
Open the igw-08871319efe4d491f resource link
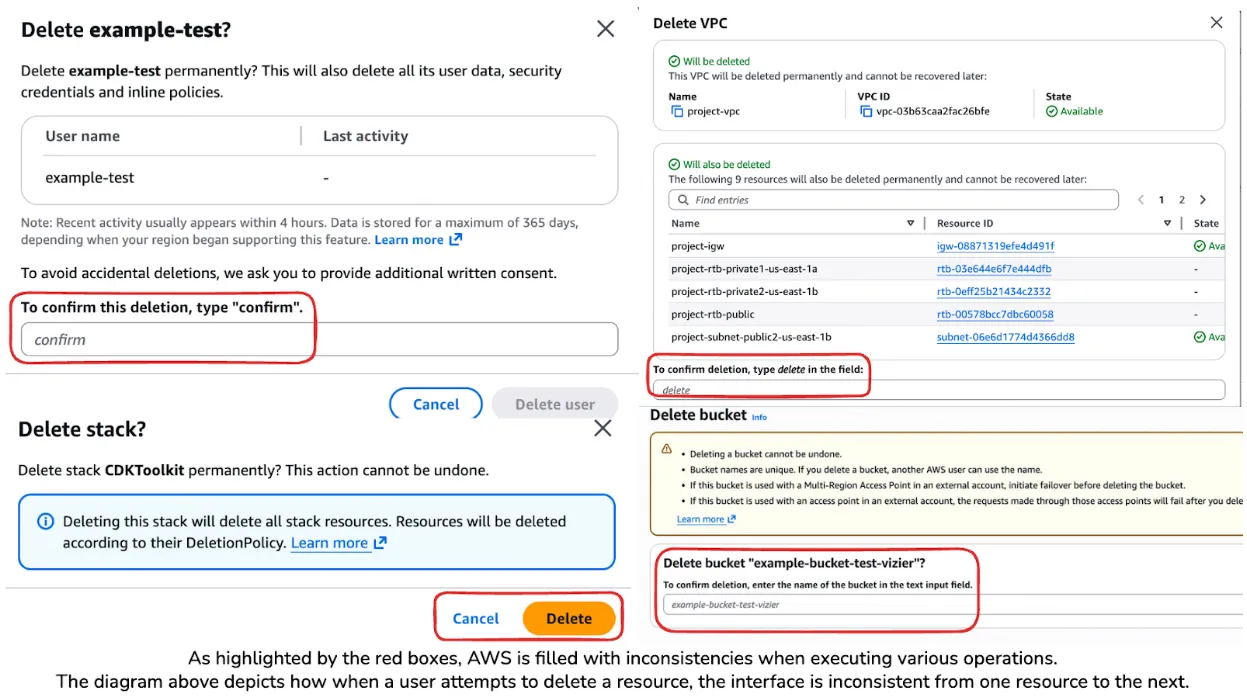tap(995, 246)
